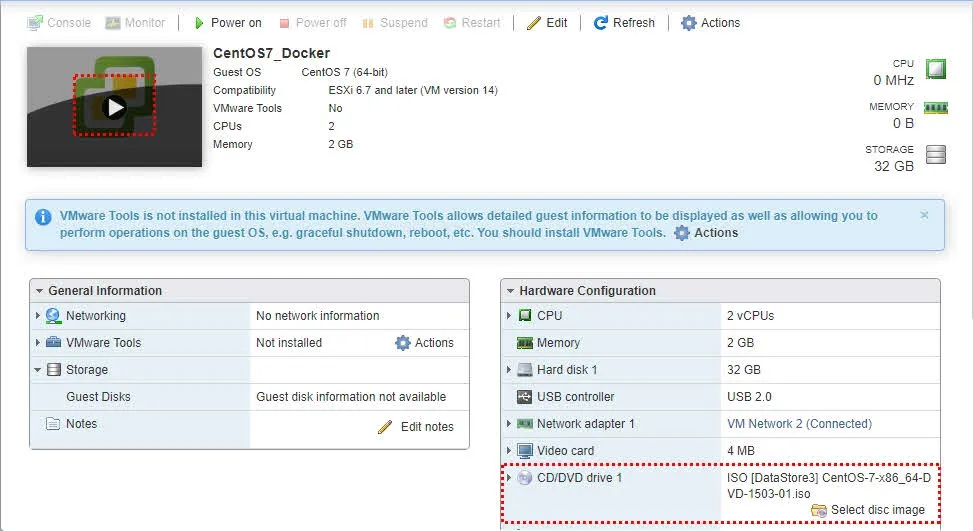
Task: Dismiss the VMware Tools info banner
Action: pos(924,215)
